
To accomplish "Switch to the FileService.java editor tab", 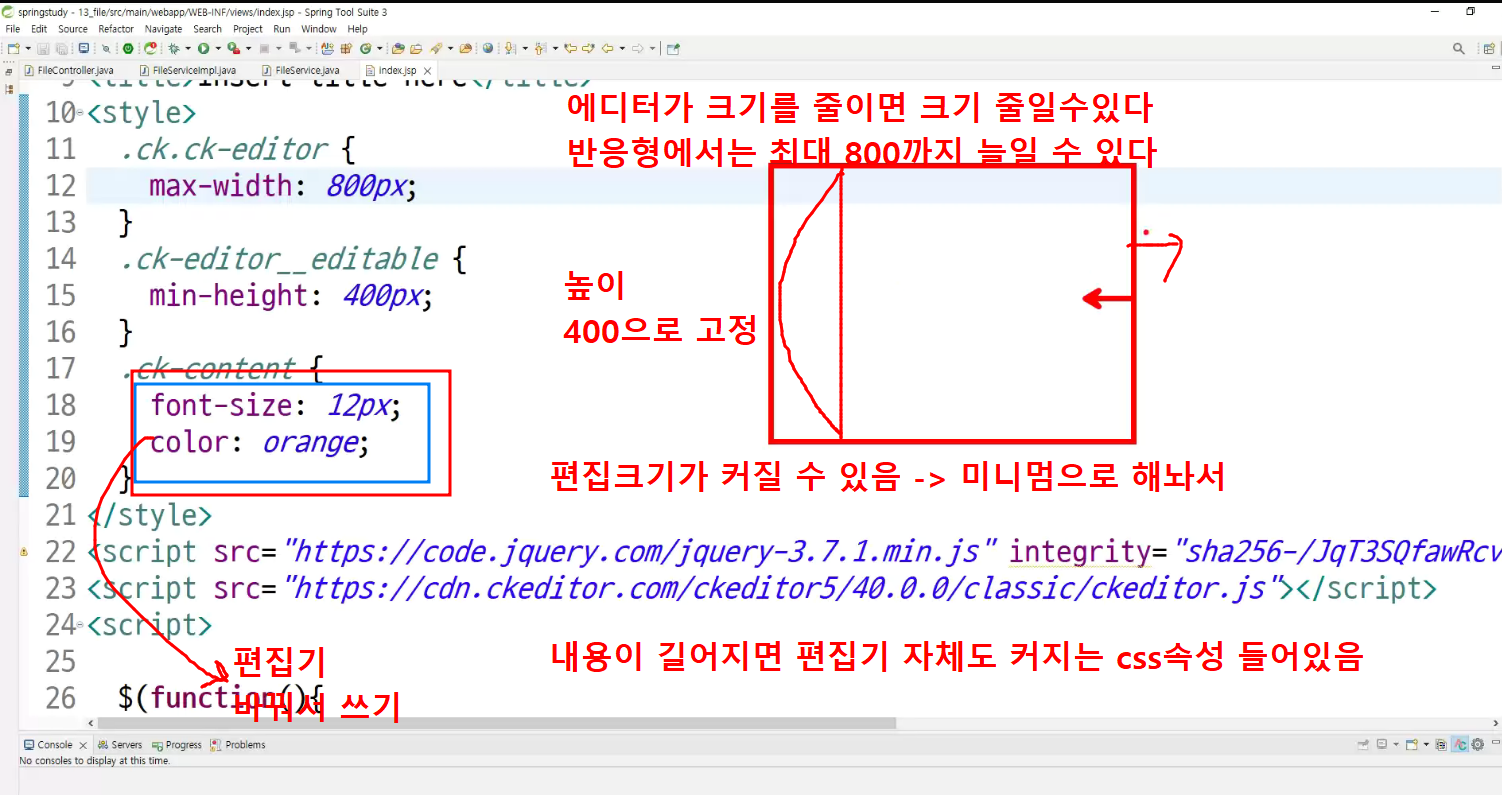I will [300, 71].
